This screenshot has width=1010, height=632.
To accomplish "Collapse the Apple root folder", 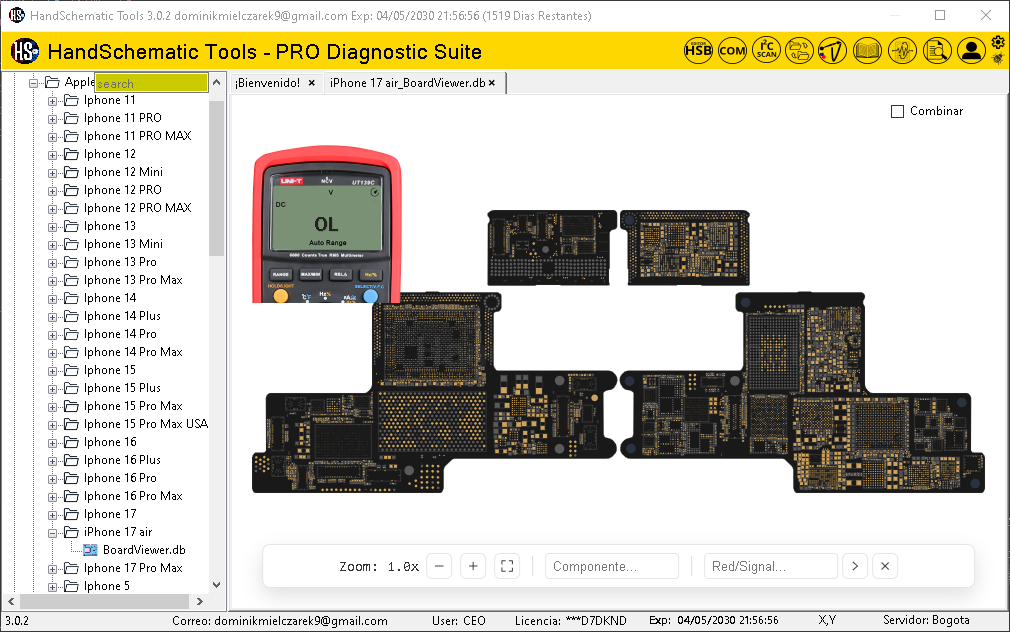I will pyautogui.click(x=33, y=82).
